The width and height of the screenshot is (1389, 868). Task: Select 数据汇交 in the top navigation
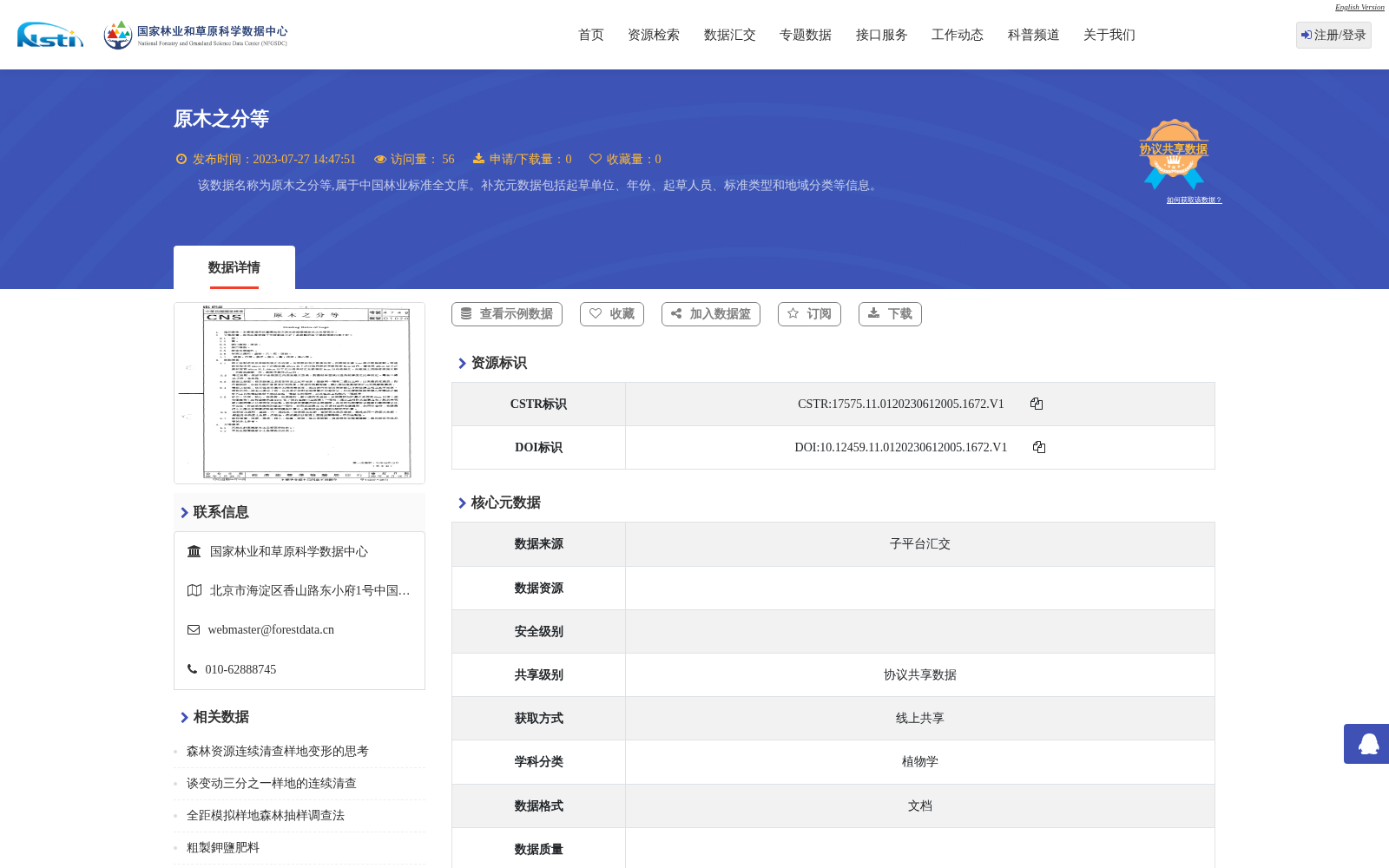pos(730,35)
